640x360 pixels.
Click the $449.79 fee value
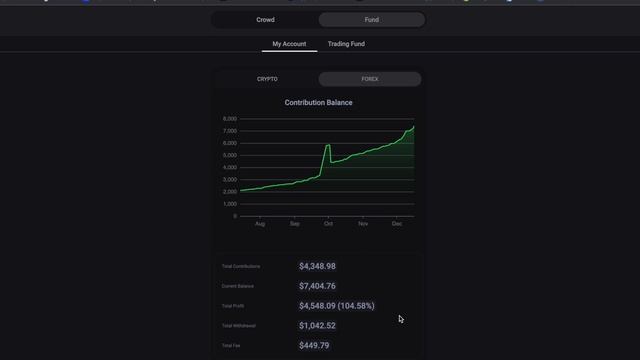tap(314, 346)
